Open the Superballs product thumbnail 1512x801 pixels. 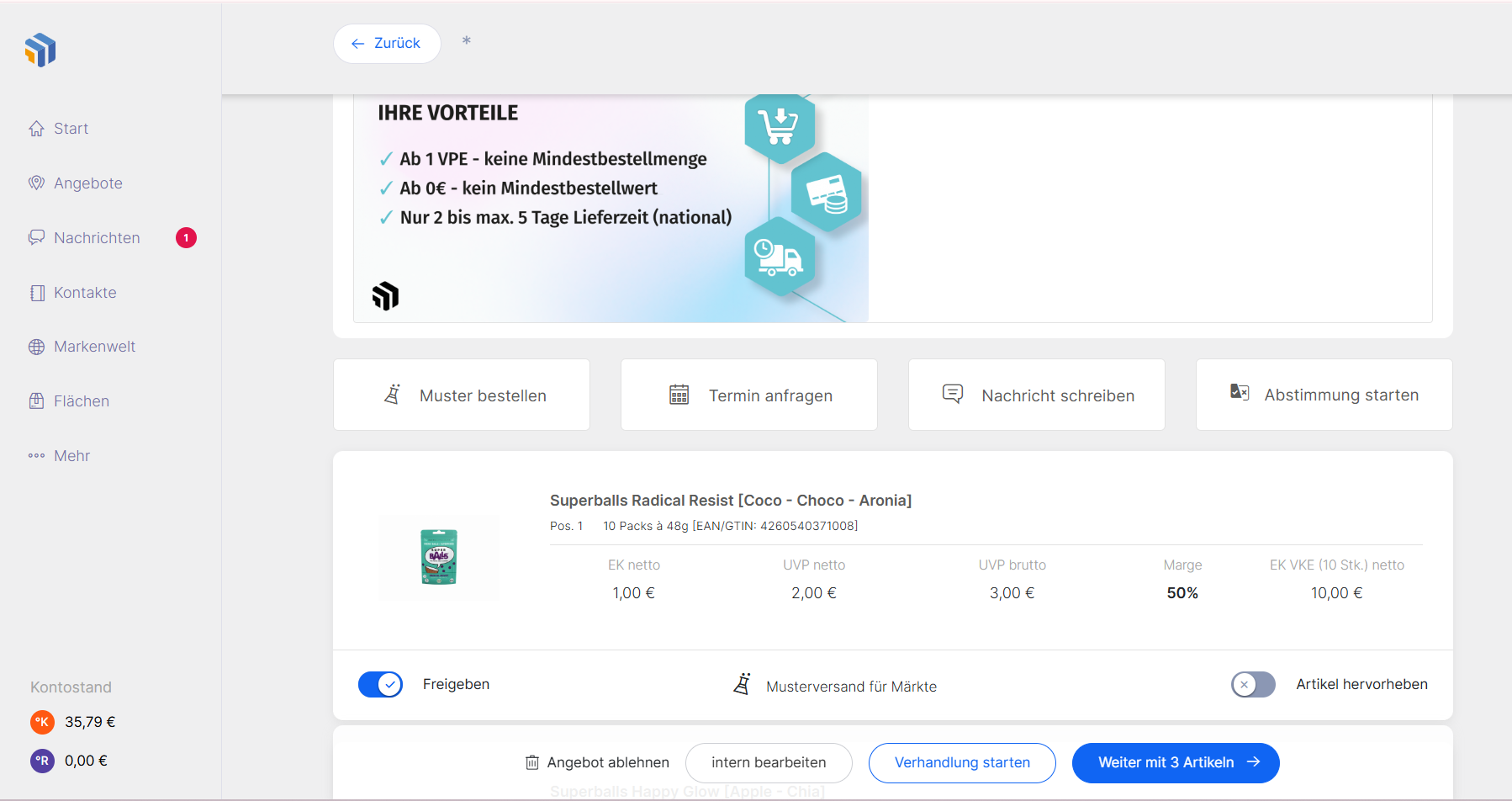tap(438, 557)
